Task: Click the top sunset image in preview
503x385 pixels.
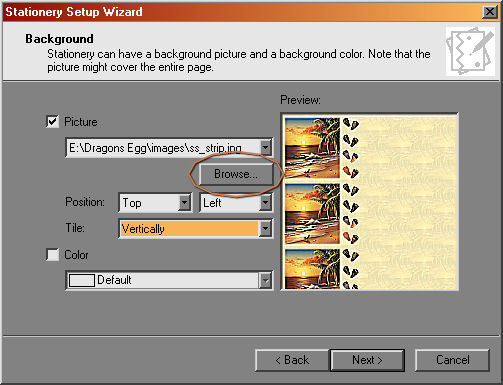Action: (x=312, y=148)
